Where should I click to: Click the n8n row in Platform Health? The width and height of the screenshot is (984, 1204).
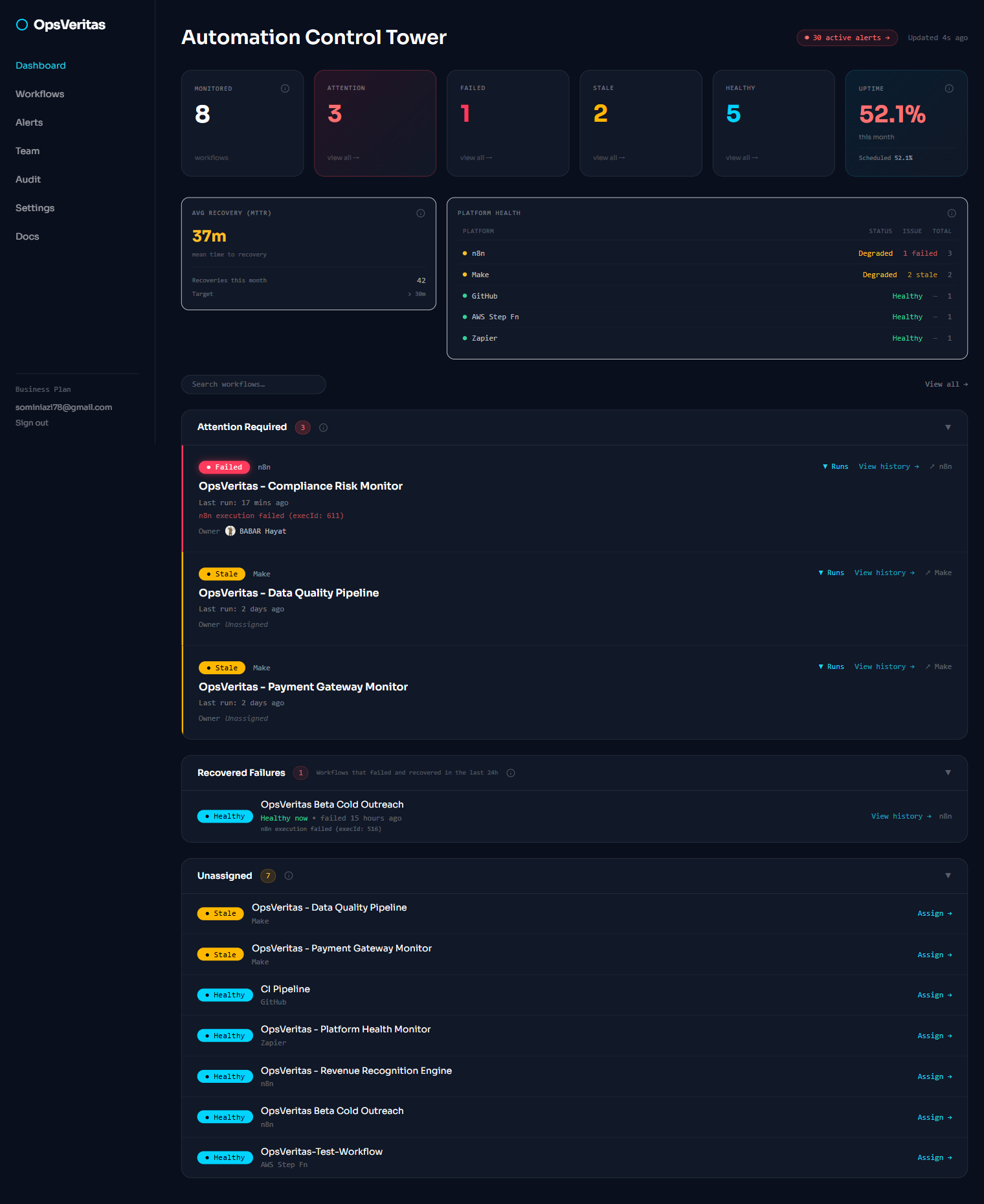(x=707, y=253)
